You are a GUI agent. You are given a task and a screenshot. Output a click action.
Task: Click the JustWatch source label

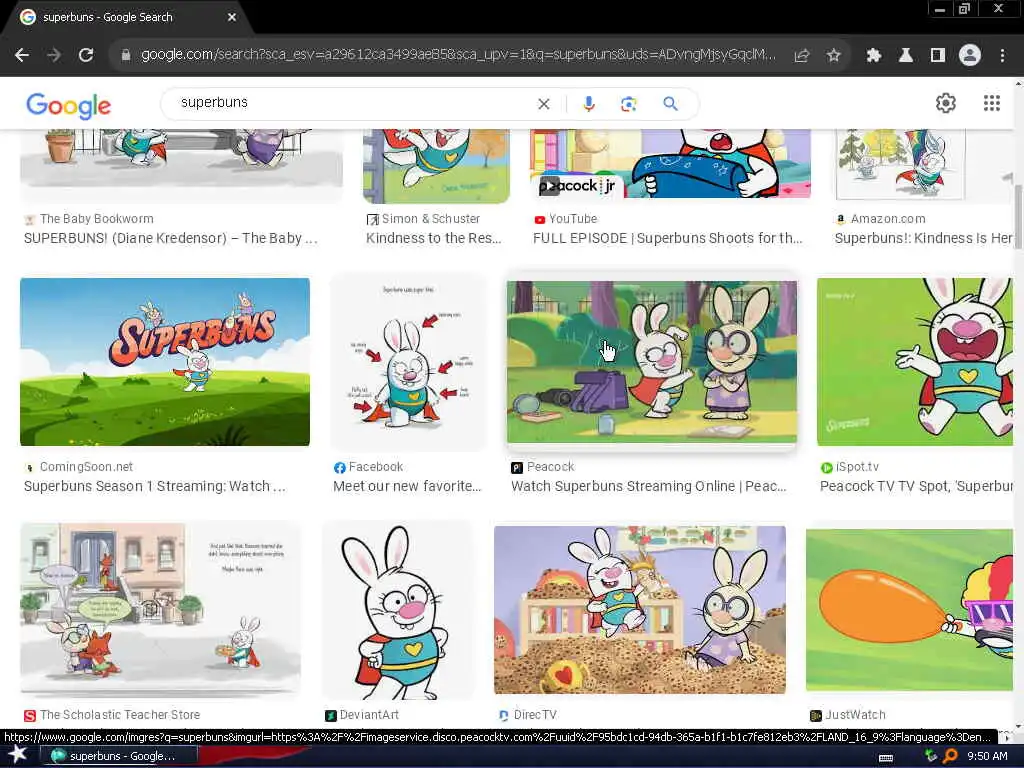[x=856, y=715]
